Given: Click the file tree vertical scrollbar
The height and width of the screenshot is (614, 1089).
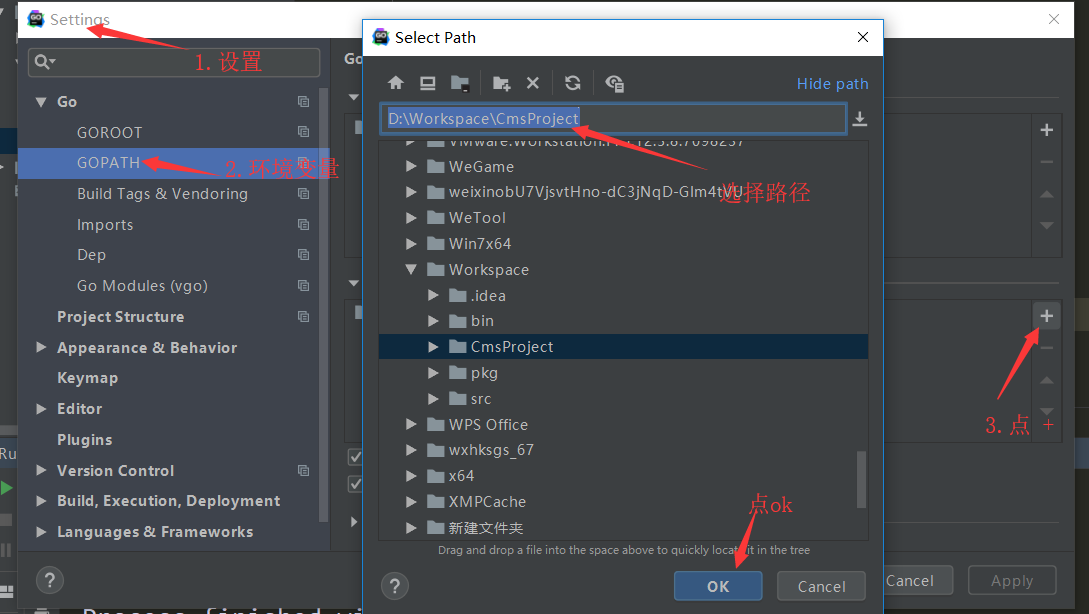Looking at the screenshot, I should pyautogui.click(x=862, y=478).
